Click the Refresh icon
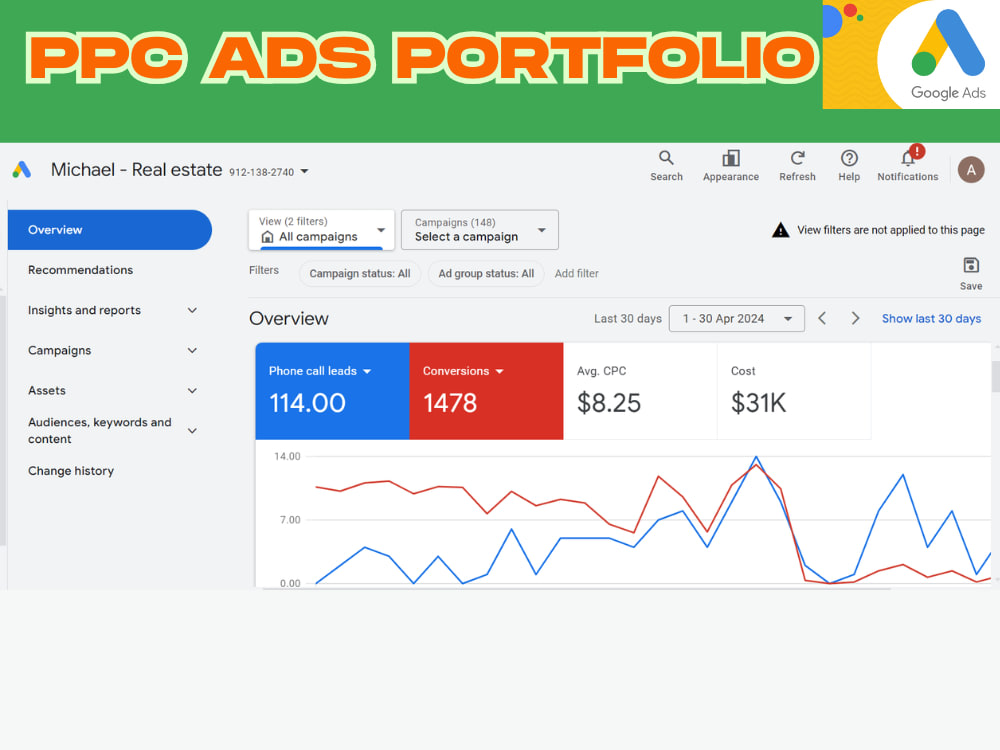Image resolution: width=1000 pixels, height=750 pixels. pyautogui.click(x=797, y=158)
